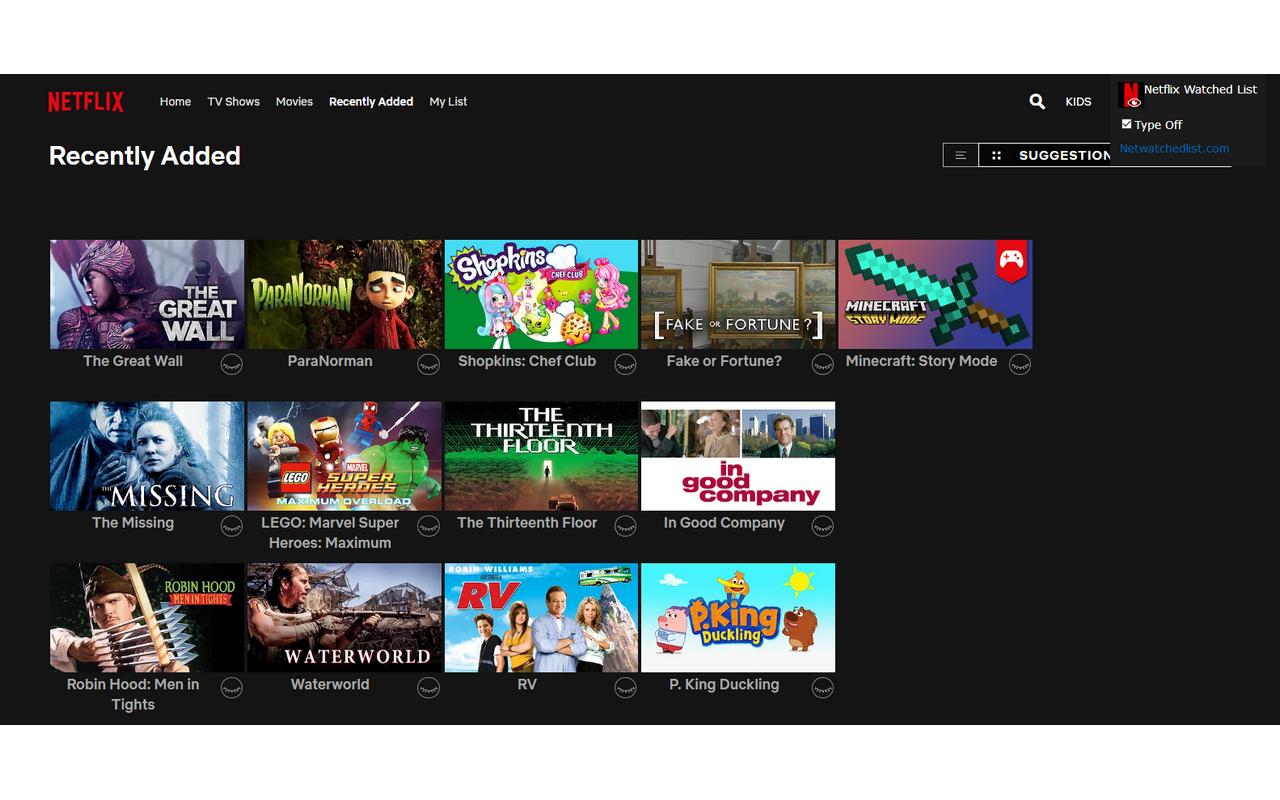The width and height of the screenshot is (1280, 800).
Task: Open The Great Wall poster thumbnail
Action: [x=147, y=294]
